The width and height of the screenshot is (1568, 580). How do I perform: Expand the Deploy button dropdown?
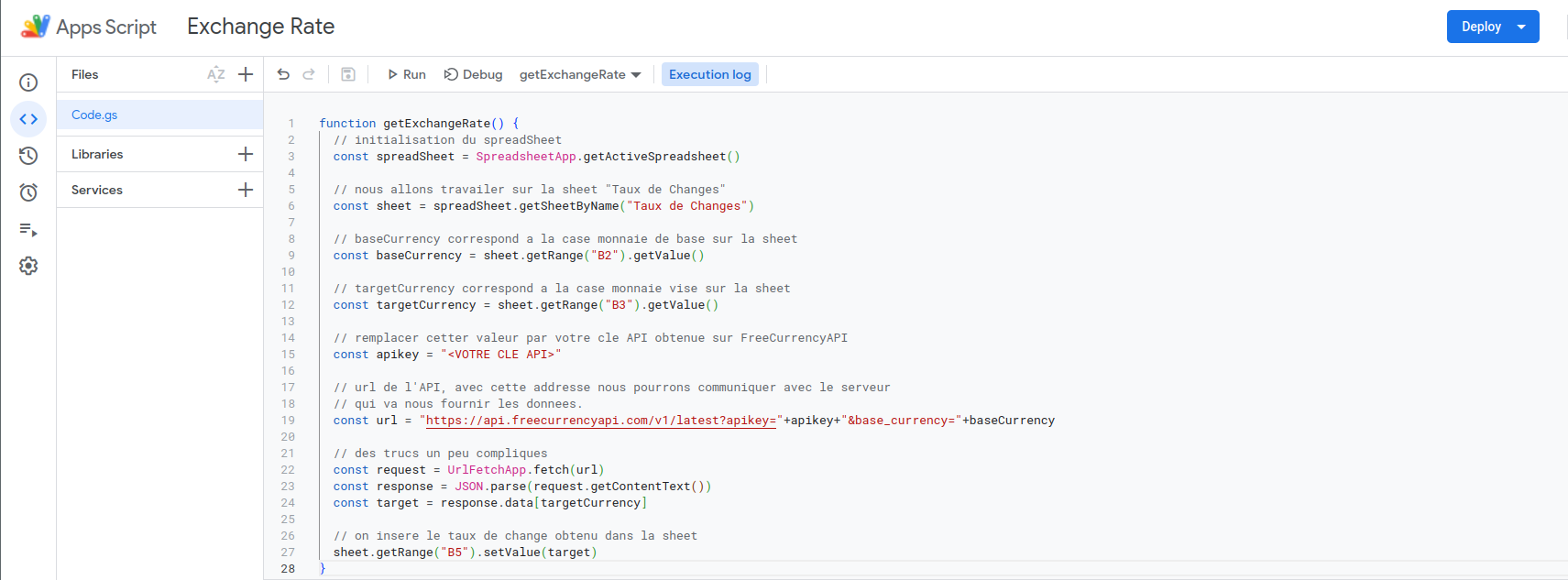pyautogui.click(x=1521, y=27)
